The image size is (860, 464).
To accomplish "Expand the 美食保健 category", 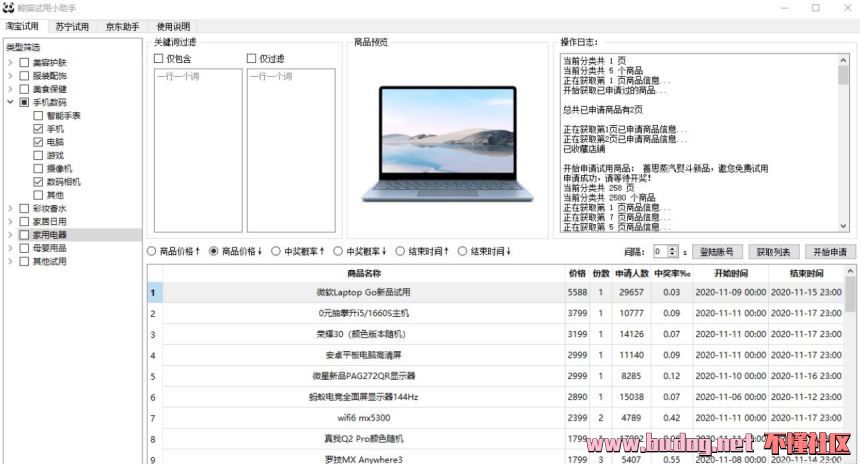I will pyautogui.click(x=10, y=89).
